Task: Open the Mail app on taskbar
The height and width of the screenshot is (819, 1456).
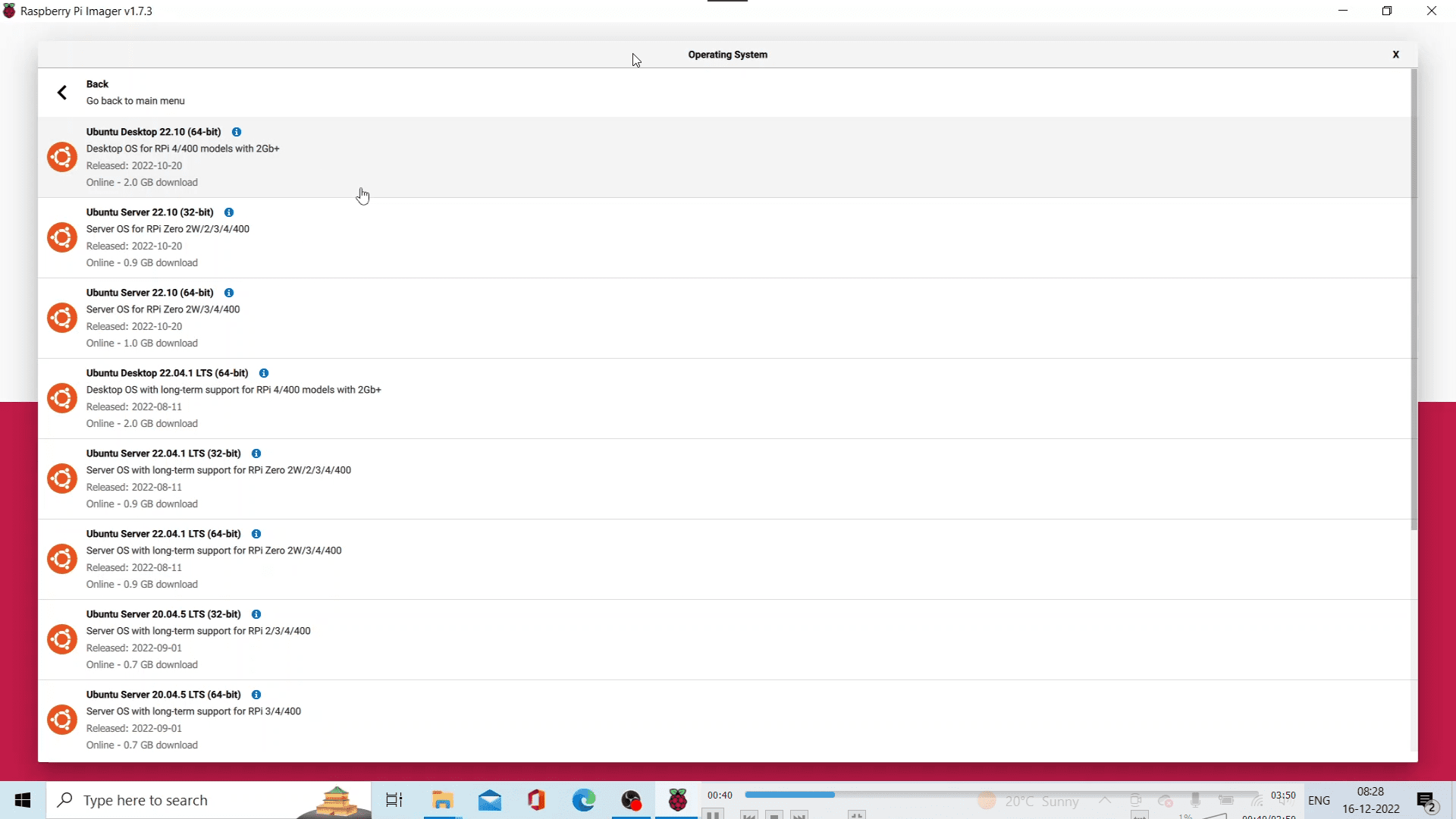Action: (490, 800)
